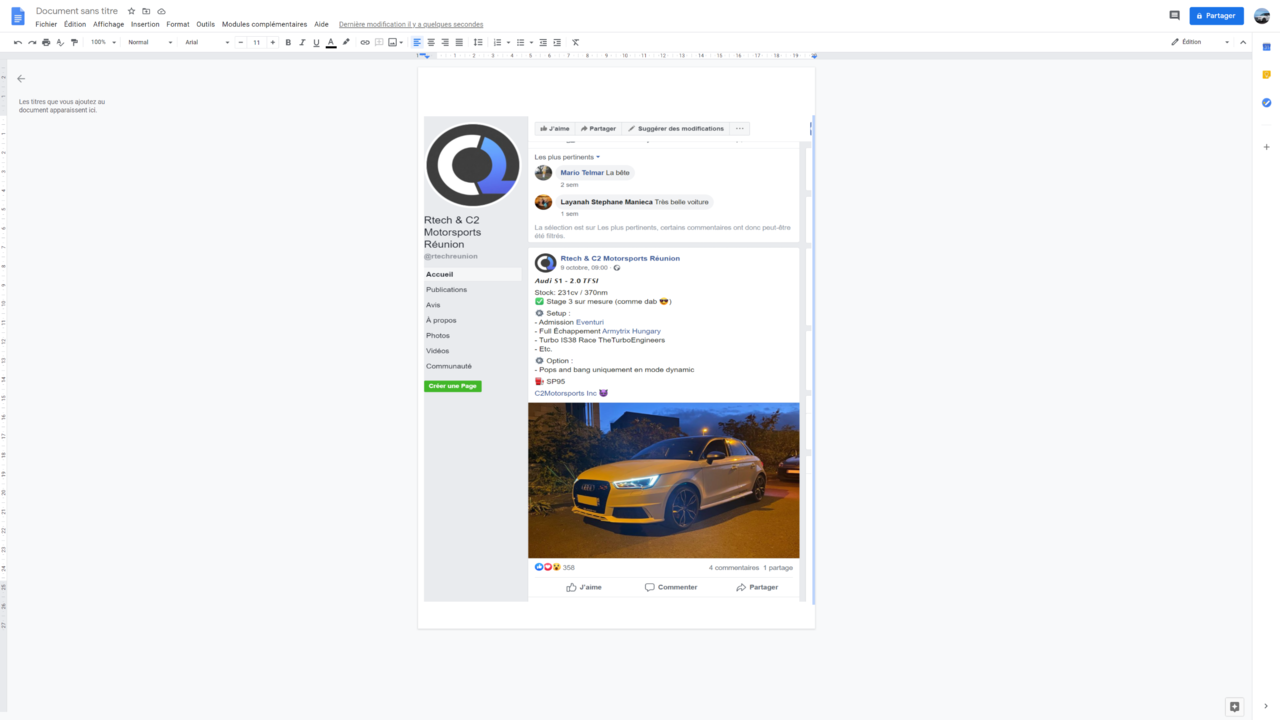Open the text color picker

point(331,43)
